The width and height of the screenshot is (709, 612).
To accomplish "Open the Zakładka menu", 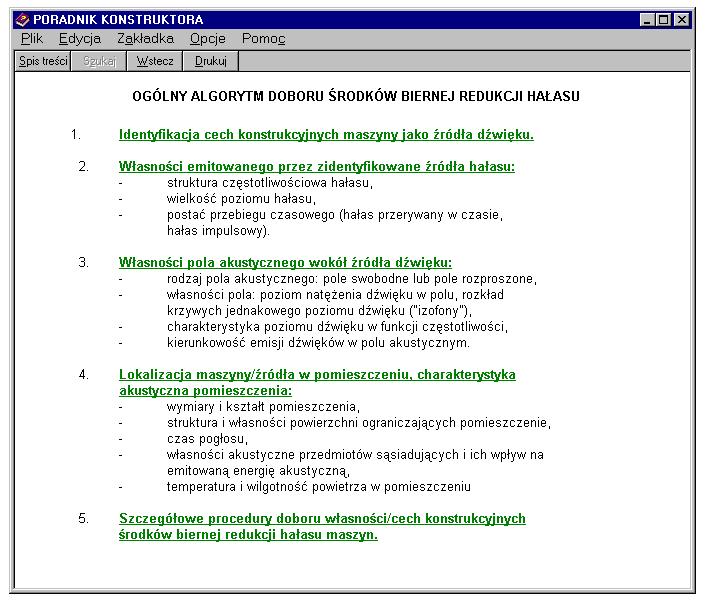I will point(145,39).
